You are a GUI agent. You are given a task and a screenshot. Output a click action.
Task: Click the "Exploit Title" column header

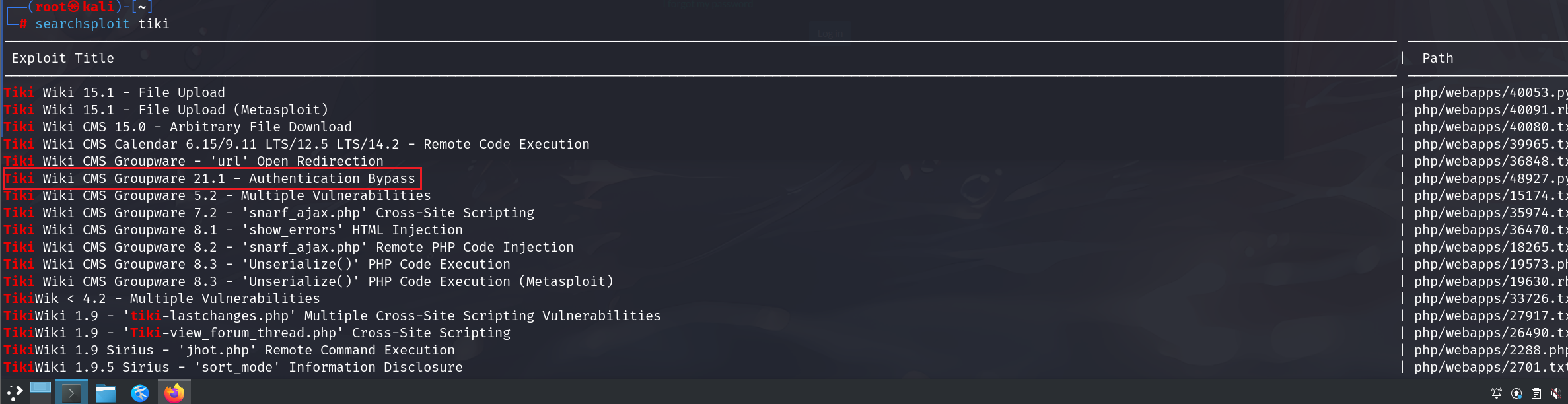click(x=63, y=58)
